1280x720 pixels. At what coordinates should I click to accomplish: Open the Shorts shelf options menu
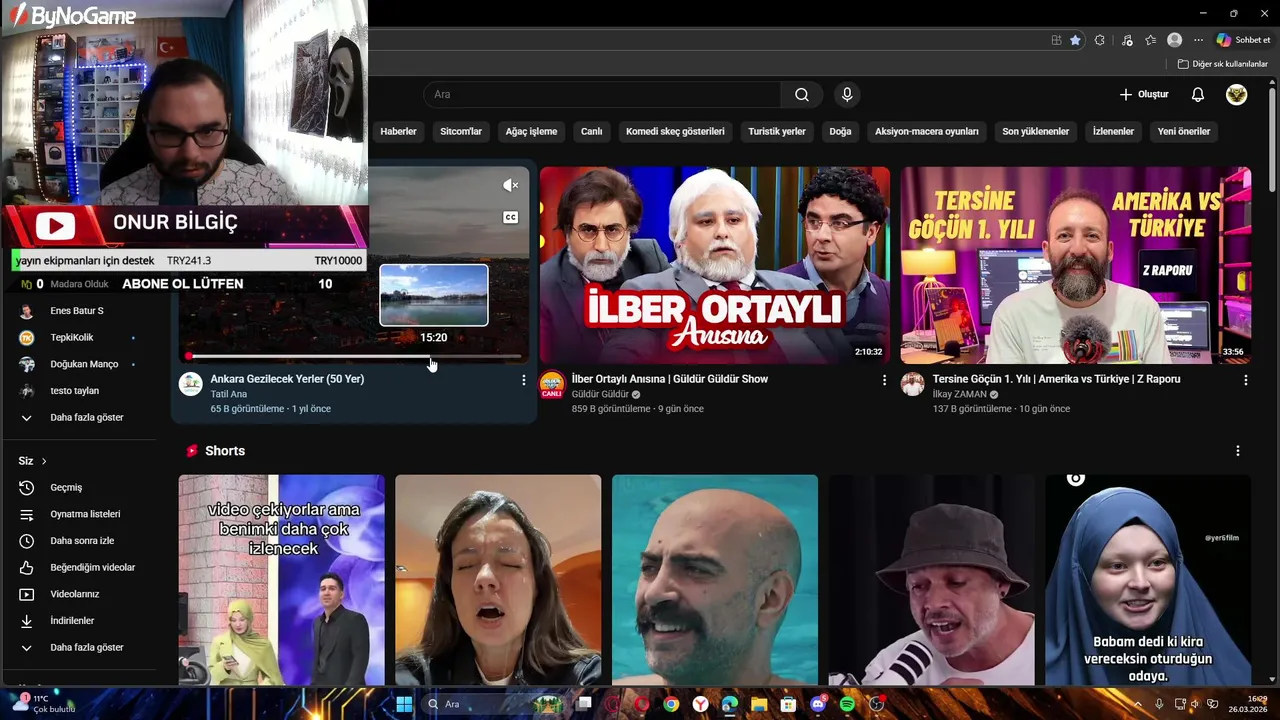click(1237, 451)
